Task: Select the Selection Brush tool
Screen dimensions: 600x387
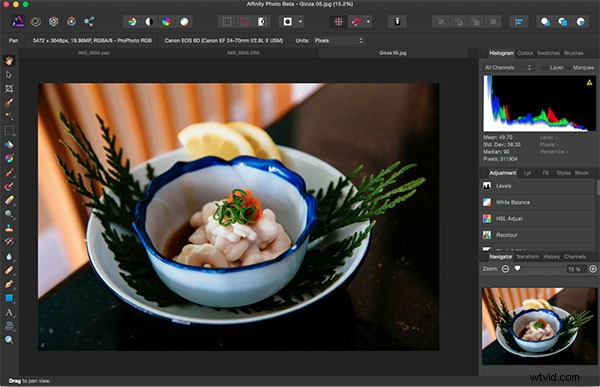Action: (x=9, y=102)
